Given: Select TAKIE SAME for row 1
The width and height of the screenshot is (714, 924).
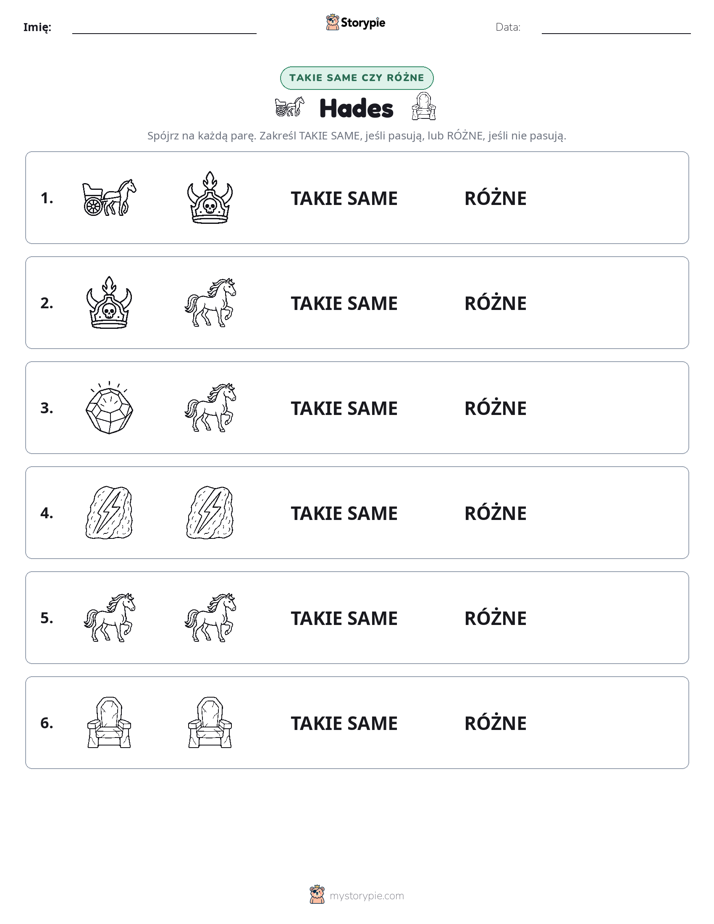Looking at the screenshot, I should (x=344, y=199).
